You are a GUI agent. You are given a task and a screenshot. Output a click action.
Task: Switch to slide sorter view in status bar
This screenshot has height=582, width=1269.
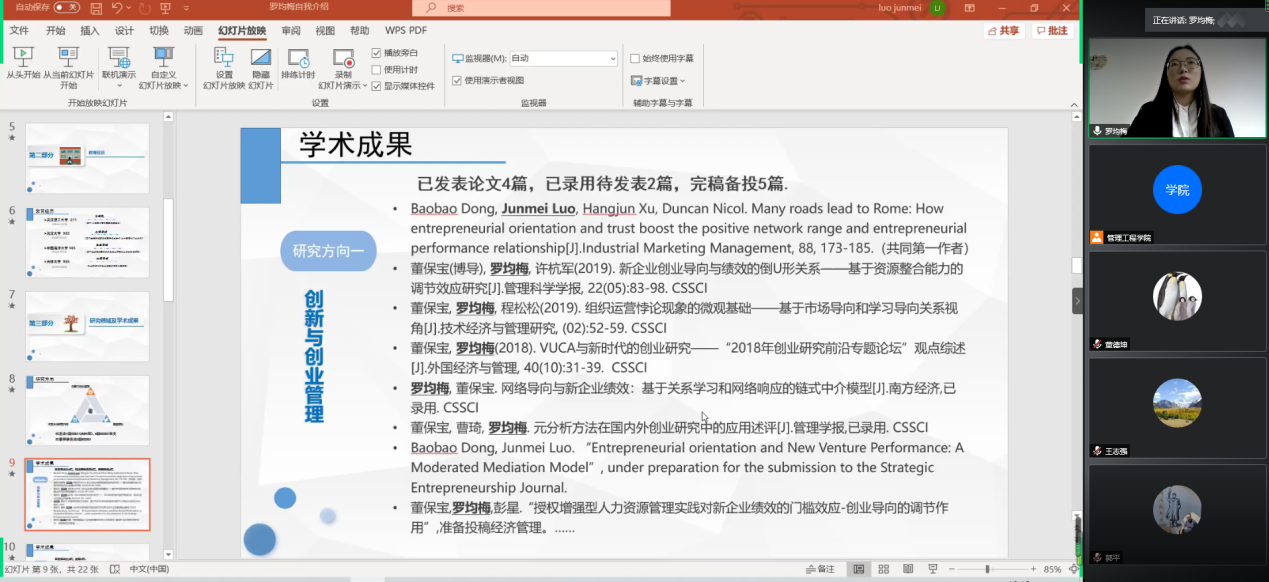(883, 569)
